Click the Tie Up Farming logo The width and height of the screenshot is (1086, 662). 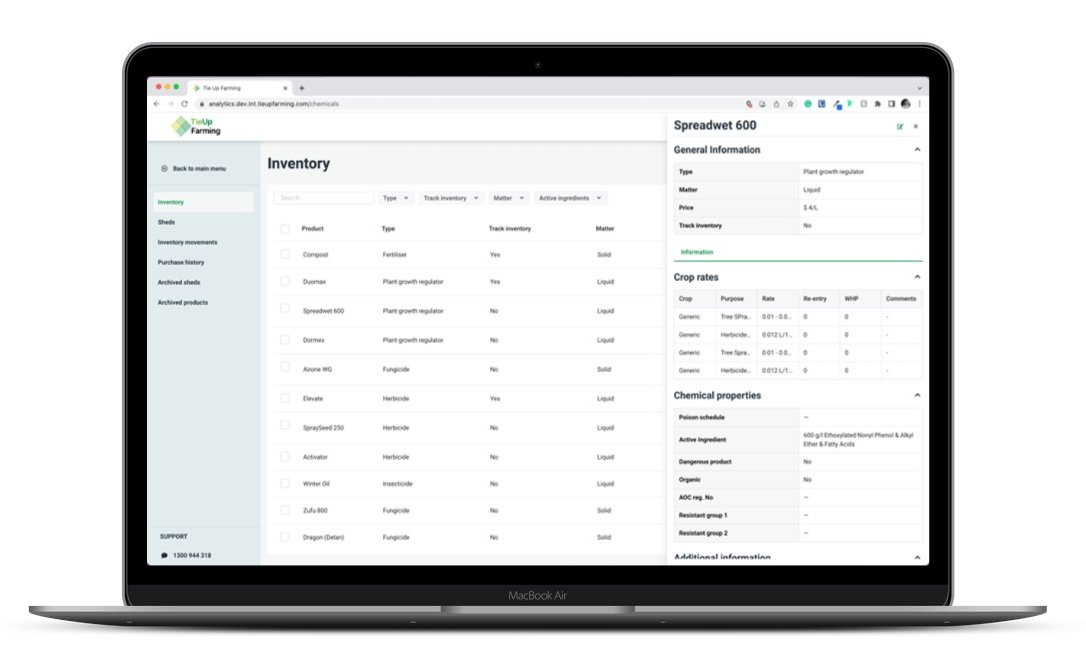[196, 126]
